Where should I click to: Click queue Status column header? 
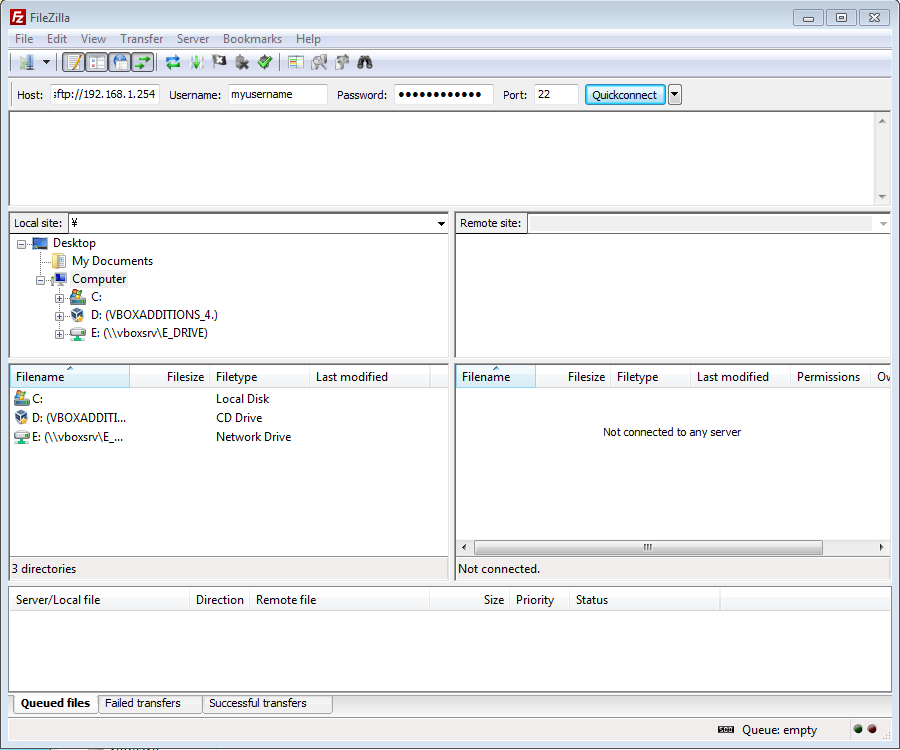point(645,600)
